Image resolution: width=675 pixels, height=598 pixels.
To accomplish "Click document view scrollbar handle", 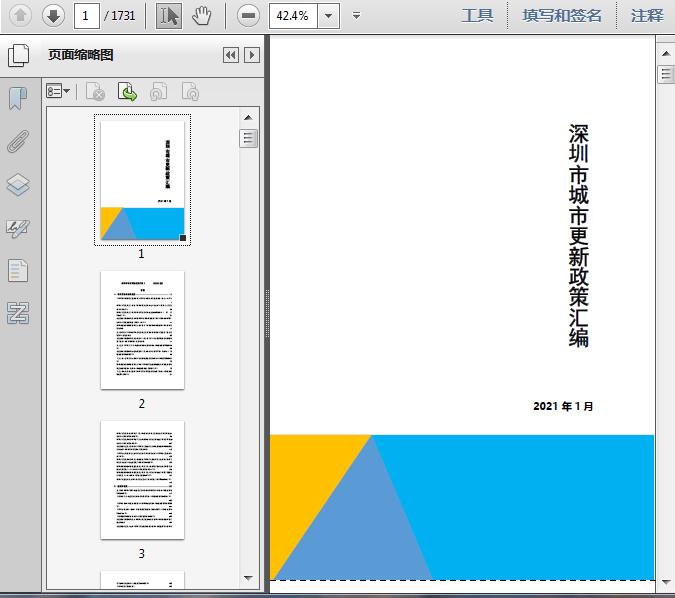I will (x=666, y=74).
